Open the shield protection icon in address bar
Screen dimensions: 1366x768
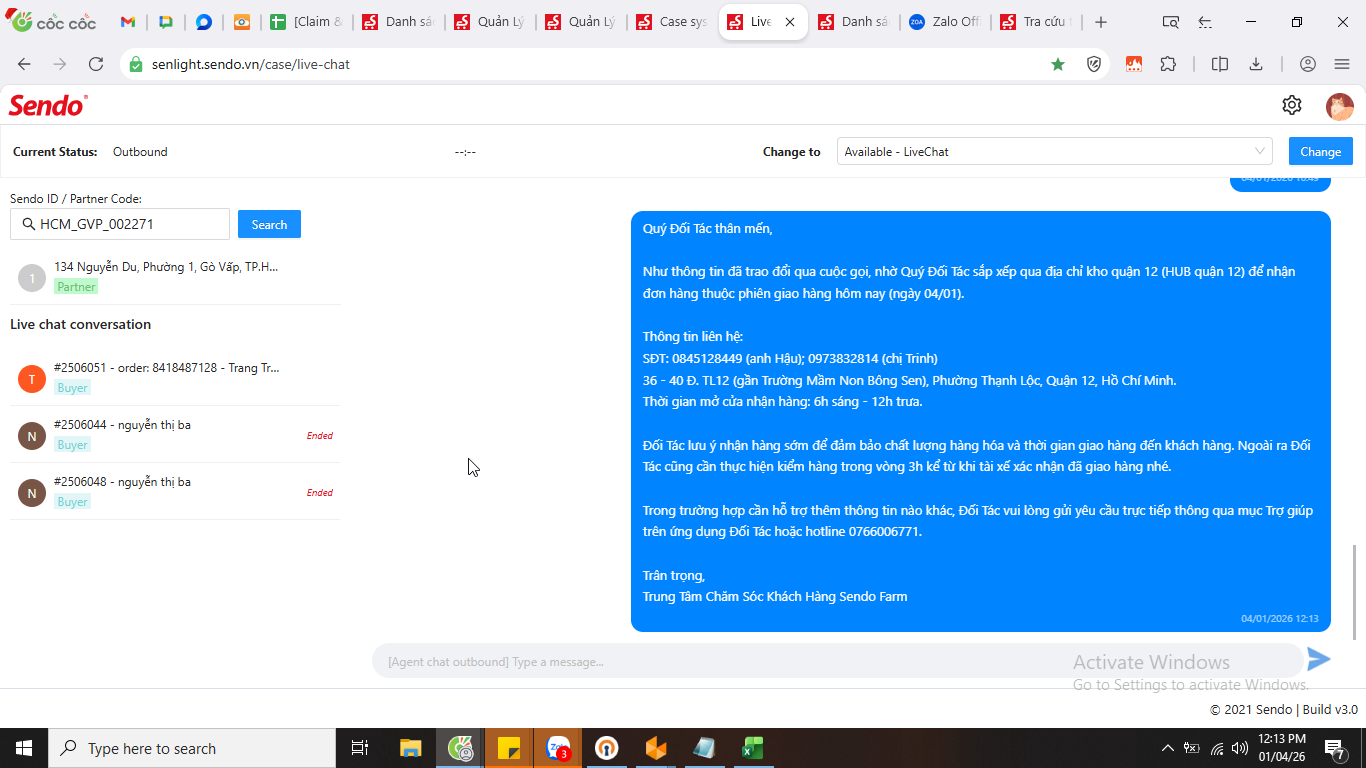point(1094,64)
